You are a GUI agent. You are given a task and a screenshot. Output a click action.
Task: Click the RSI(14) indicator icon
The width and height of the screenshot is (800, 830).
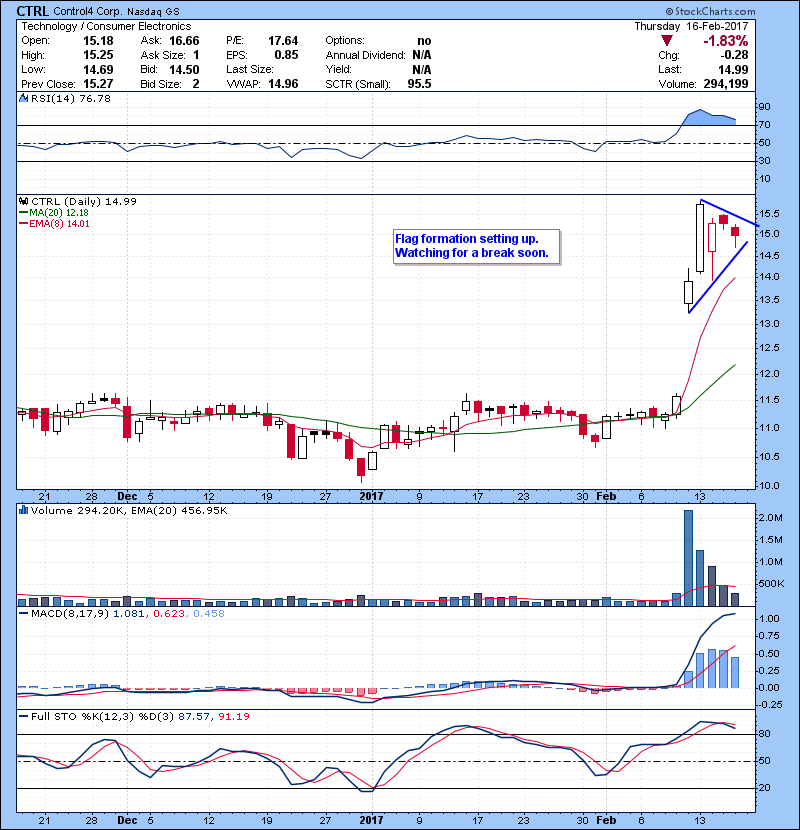23,98
